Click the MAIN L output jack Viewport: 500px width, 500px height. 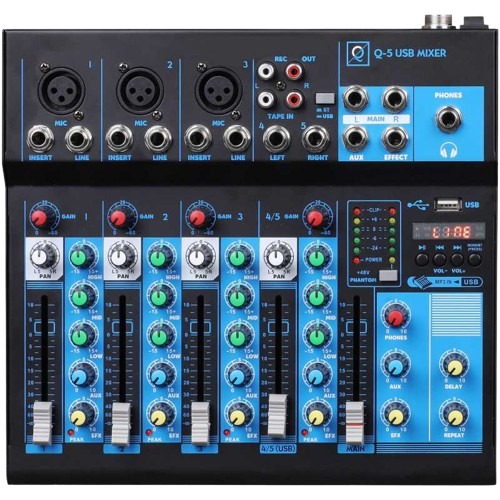click(x=355, y=99)
